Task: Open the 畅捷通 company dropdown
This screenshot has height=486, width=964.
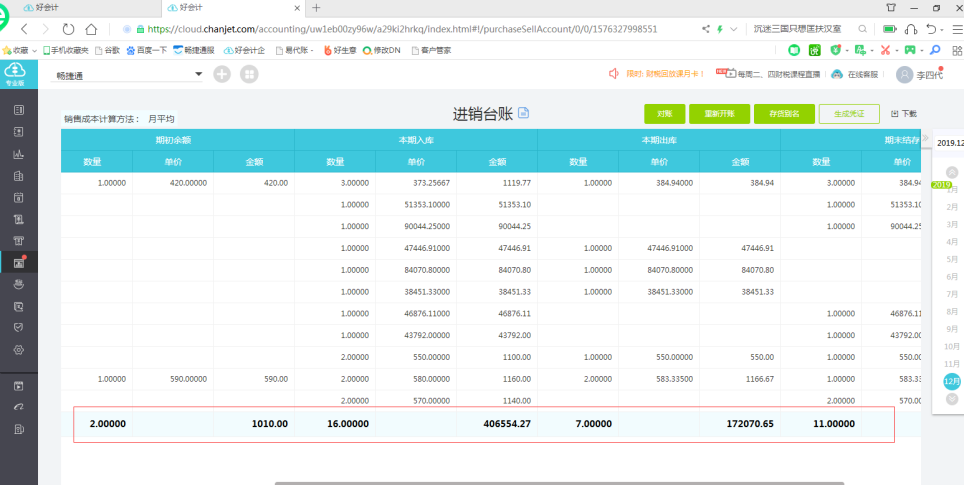Action: (198, 74)
